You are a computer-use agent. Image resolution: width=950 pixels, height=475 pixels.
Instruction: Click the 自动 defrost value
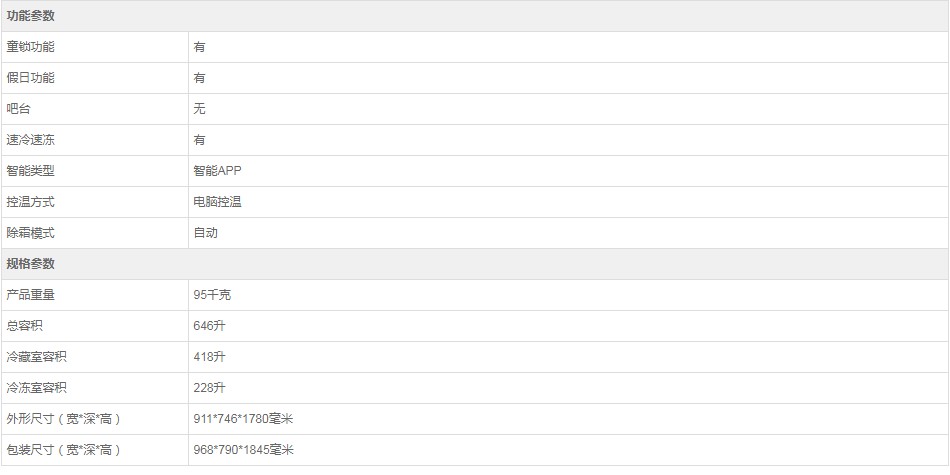(x=205, y=233)
